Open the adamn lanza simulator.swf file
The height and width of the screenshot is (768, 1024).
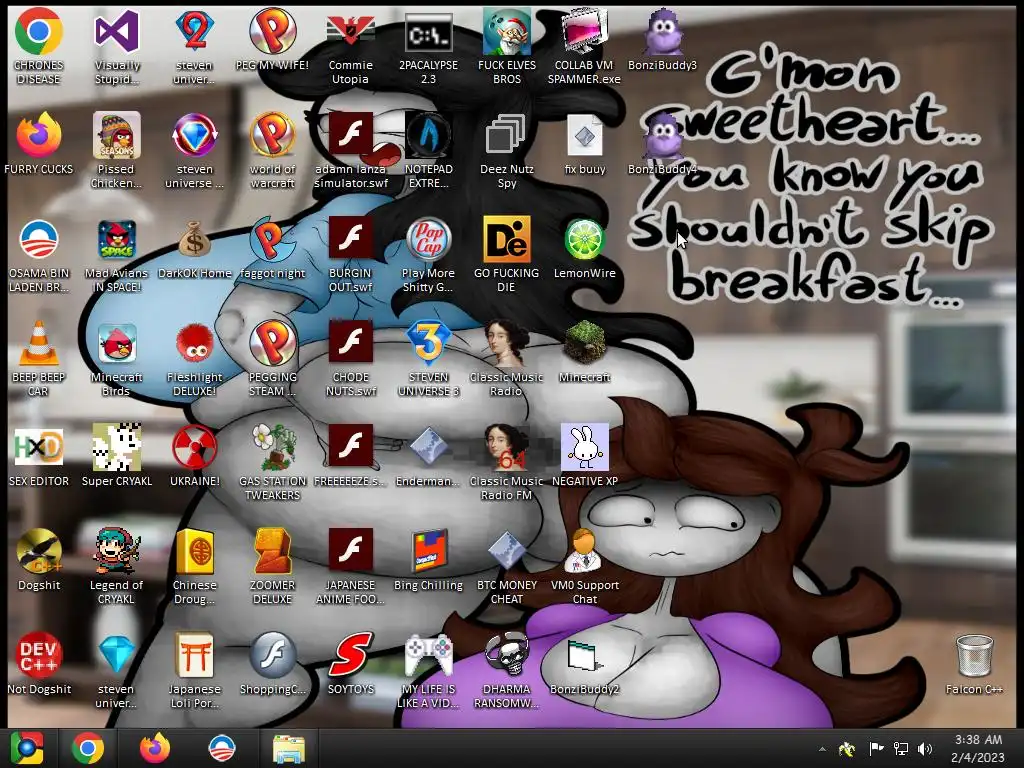point(351,134)
